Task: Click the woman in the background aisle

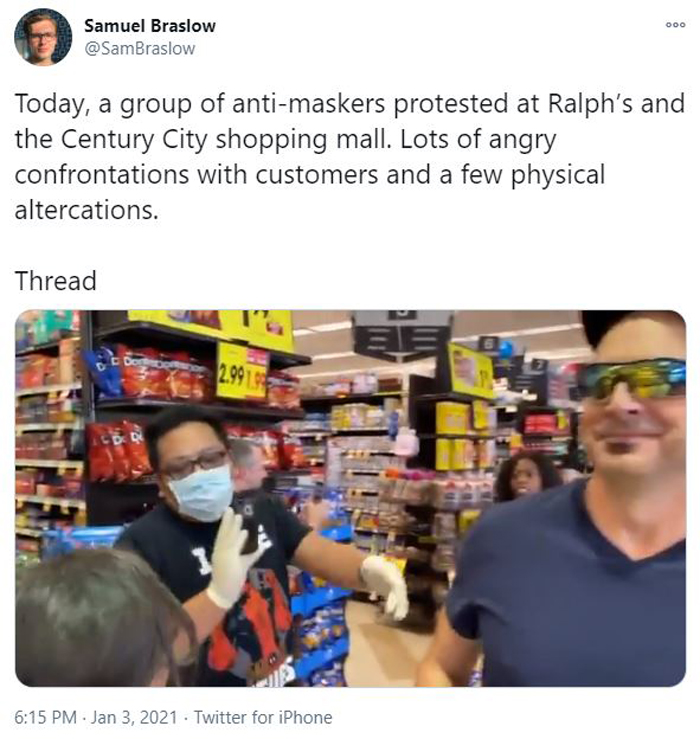Action: tap(524, 475)
